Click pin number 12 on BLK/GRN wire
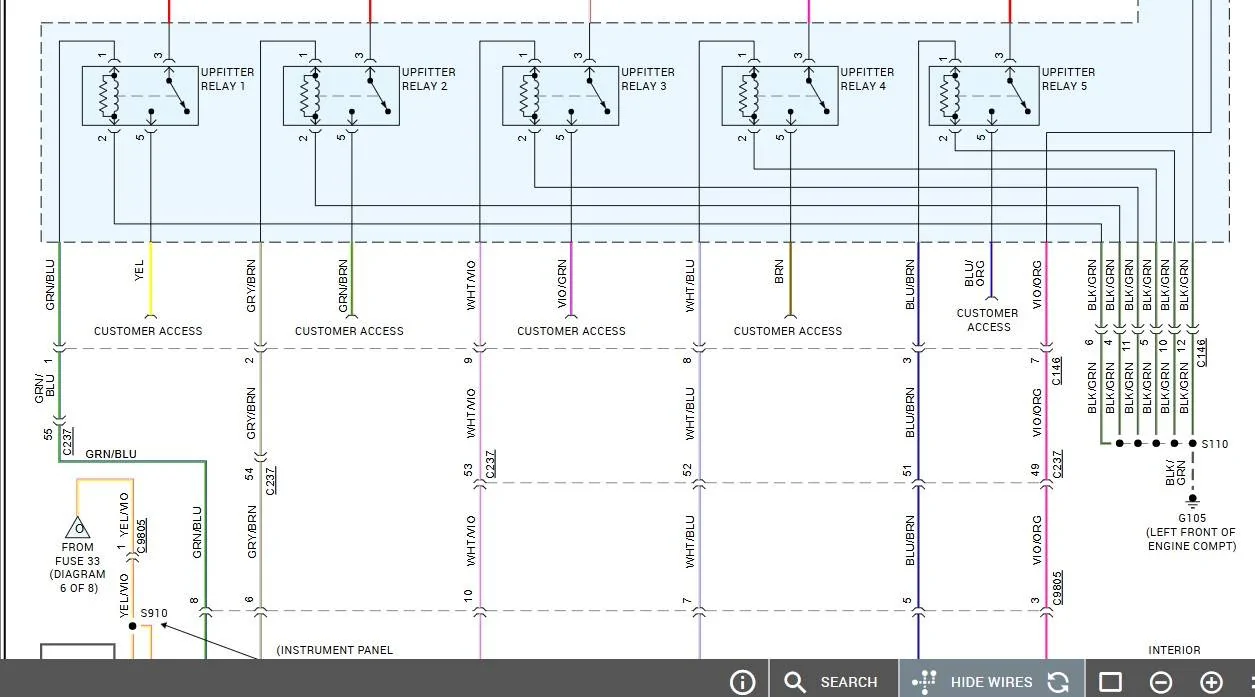Screen dimensions: 1255x697 1182,344
